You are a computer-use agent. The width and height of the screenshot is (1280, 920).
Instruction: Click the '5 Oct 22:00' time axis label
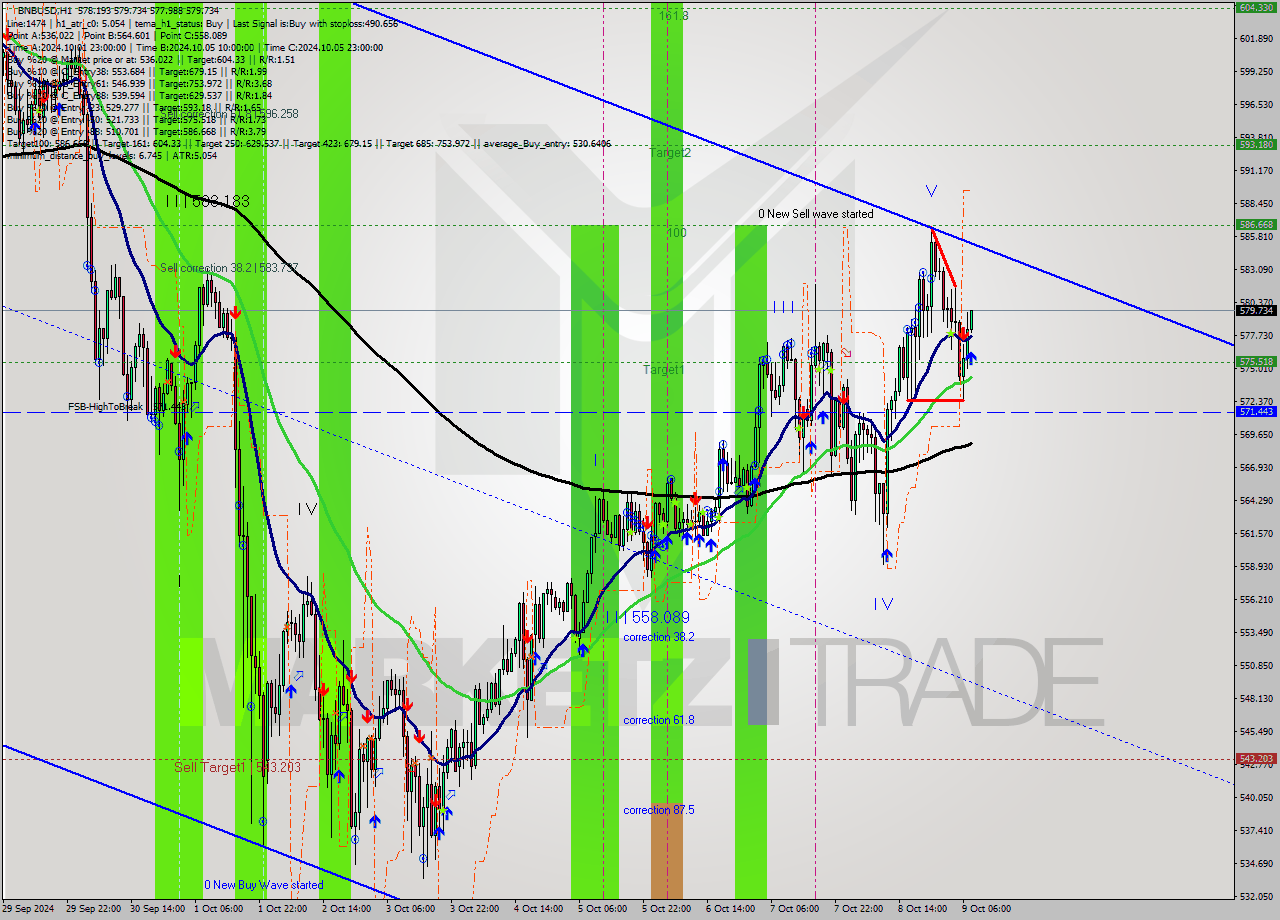pos(666,909)
